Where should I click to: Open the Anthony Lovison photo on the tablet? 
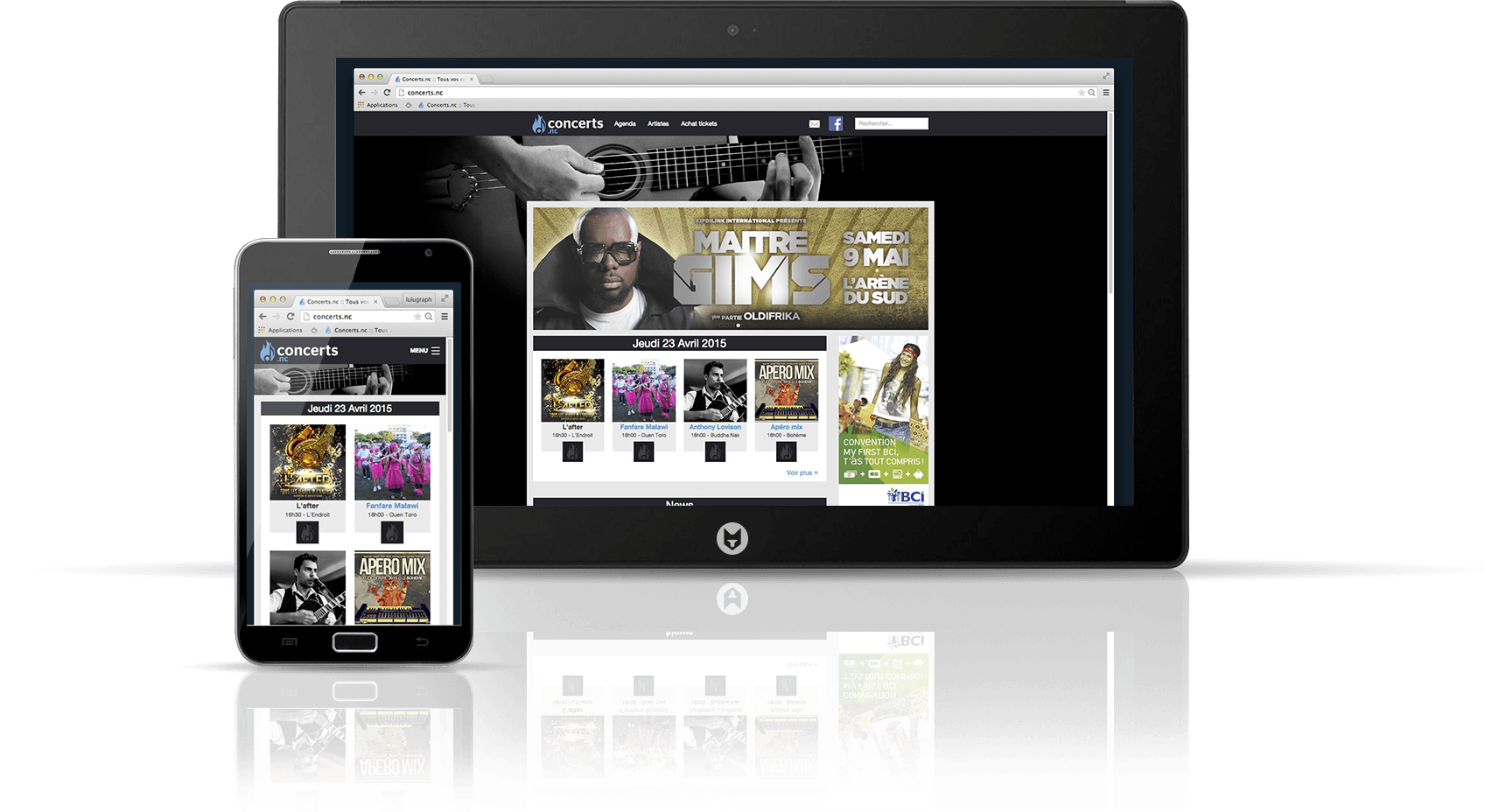pyautogui.click(x=715, y=390)
